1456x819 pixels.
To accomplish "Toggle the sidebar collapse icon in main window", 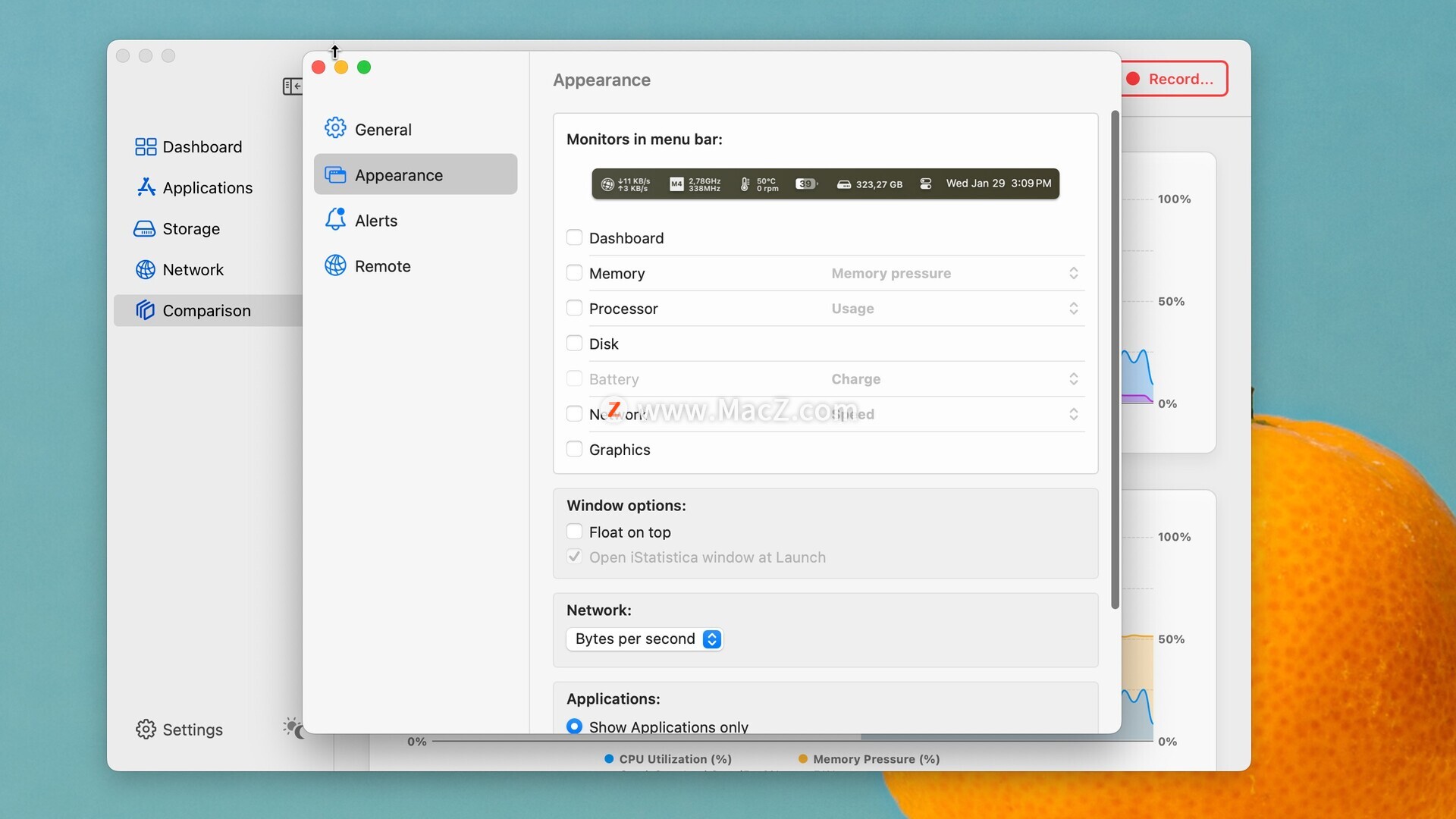I will (292, 86).
